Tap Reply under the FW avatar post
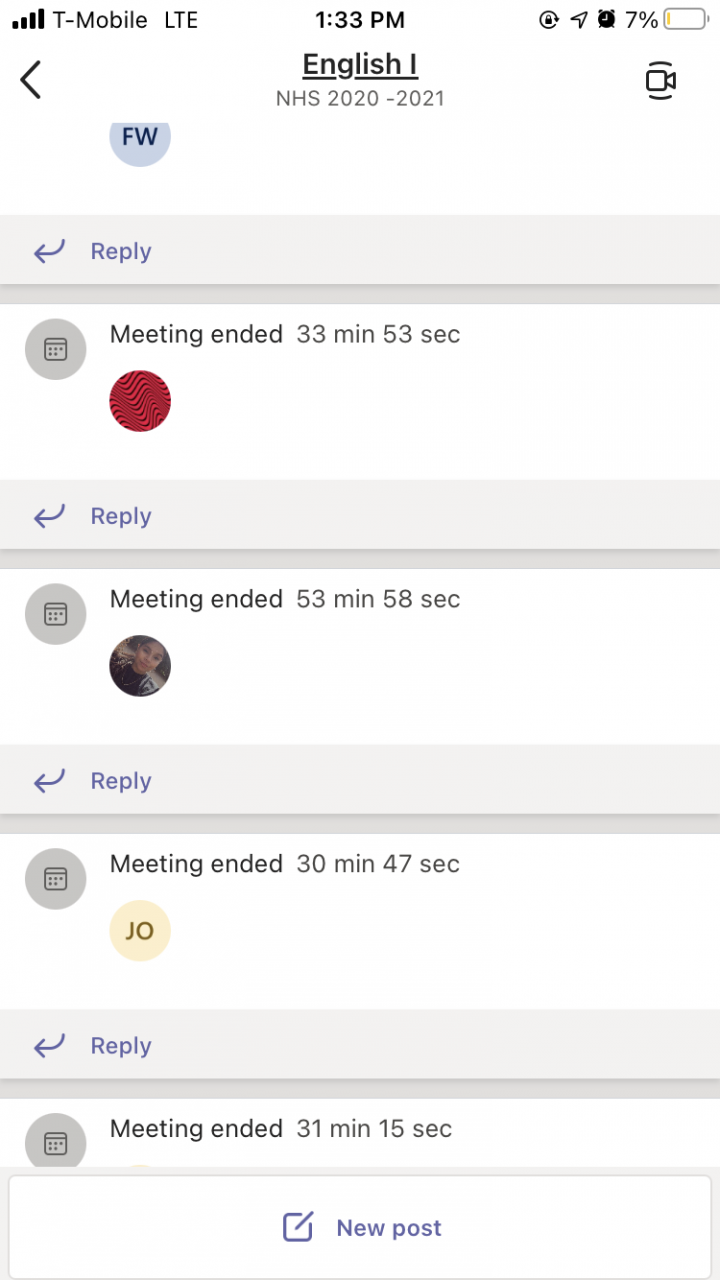This screenshot has width=720, height=1280. (120, 252)
